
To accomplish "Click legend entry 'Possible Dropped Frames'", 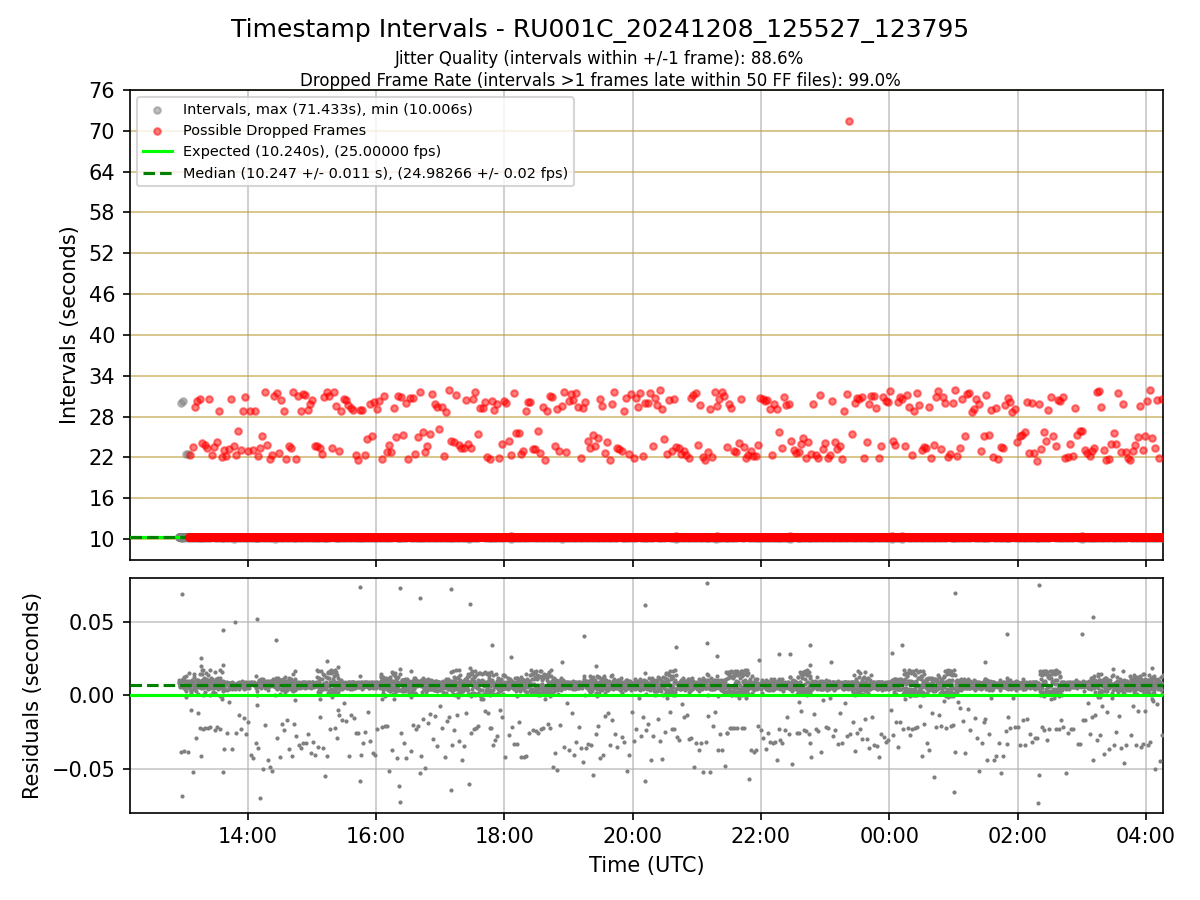I will tap(274, 130).
